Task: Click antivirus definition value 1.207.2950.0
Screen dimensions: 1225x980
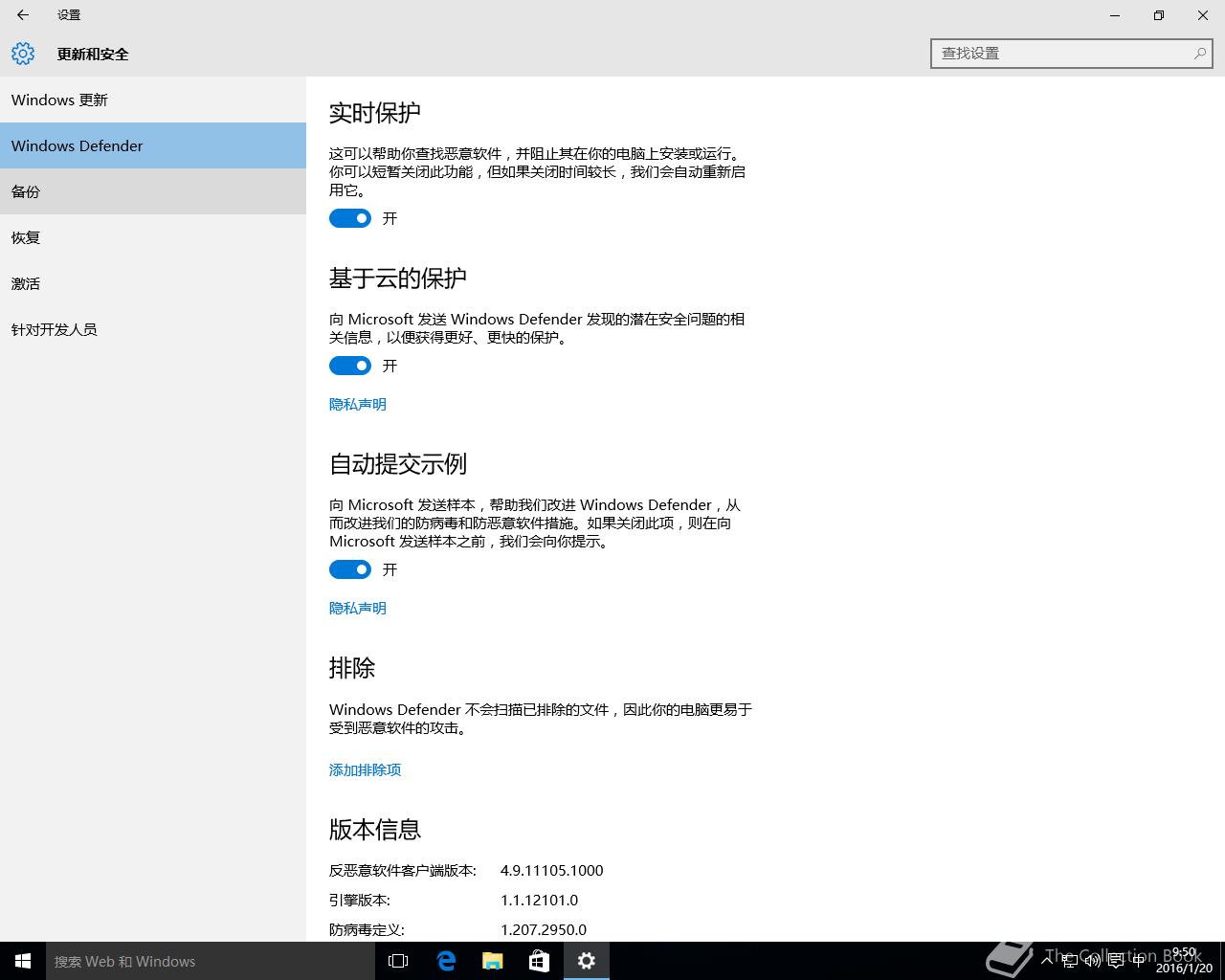Action: pyautogui.click(x=544, y=929)
